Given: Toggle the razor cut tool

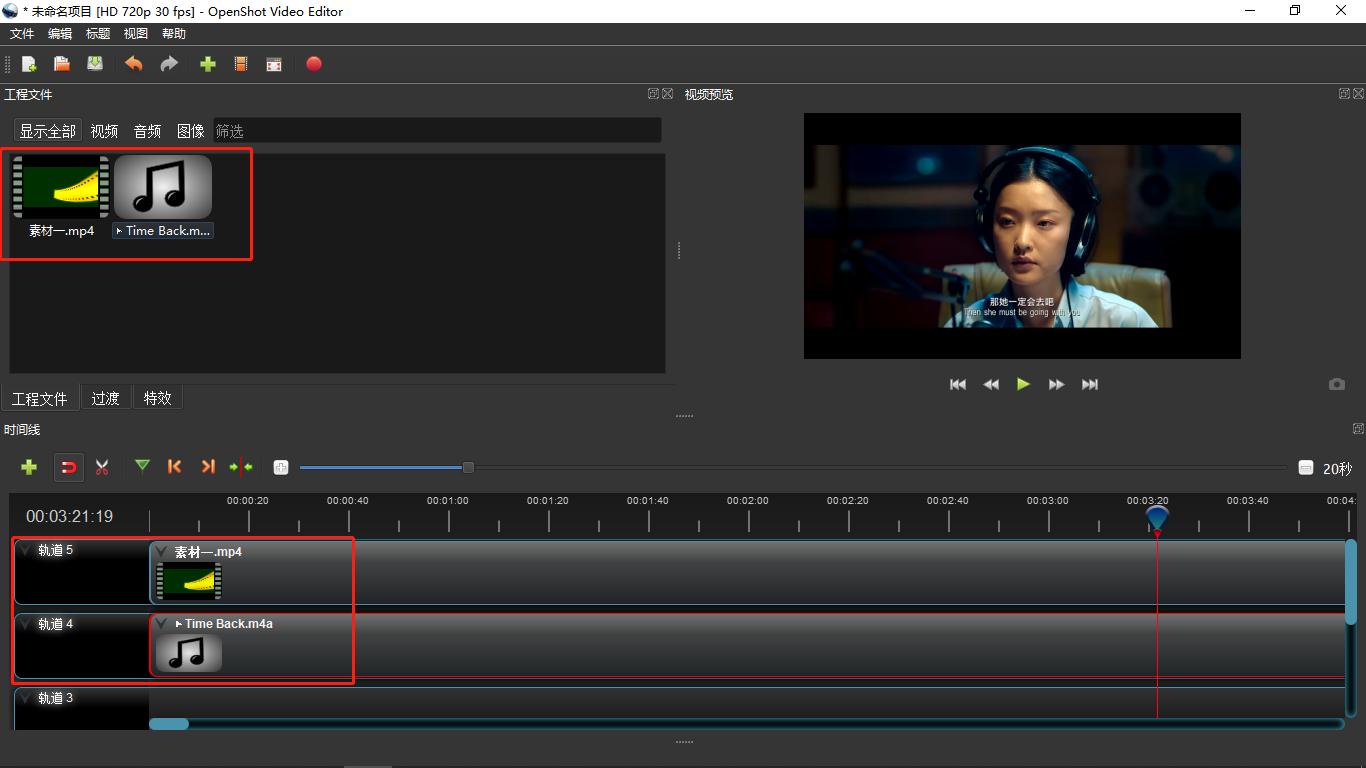Looking at the screenshot, I should point(102,467).
